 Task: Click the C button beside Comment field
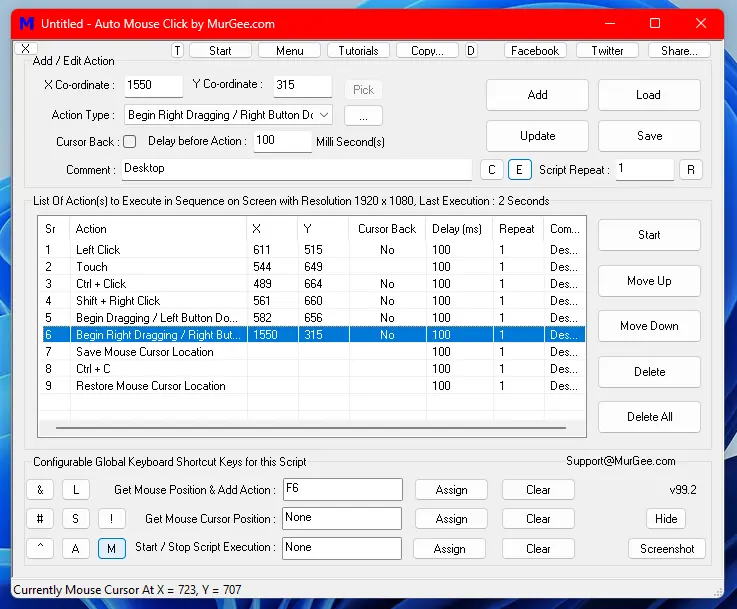coord(492,170)
